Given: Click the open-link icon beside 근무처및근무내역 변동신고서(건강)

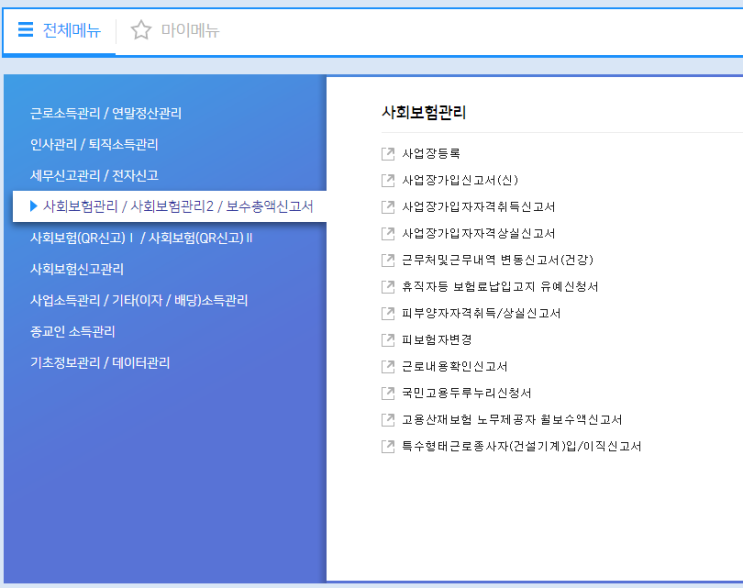Looking at the screenshot, I should [x=388, y=260].
